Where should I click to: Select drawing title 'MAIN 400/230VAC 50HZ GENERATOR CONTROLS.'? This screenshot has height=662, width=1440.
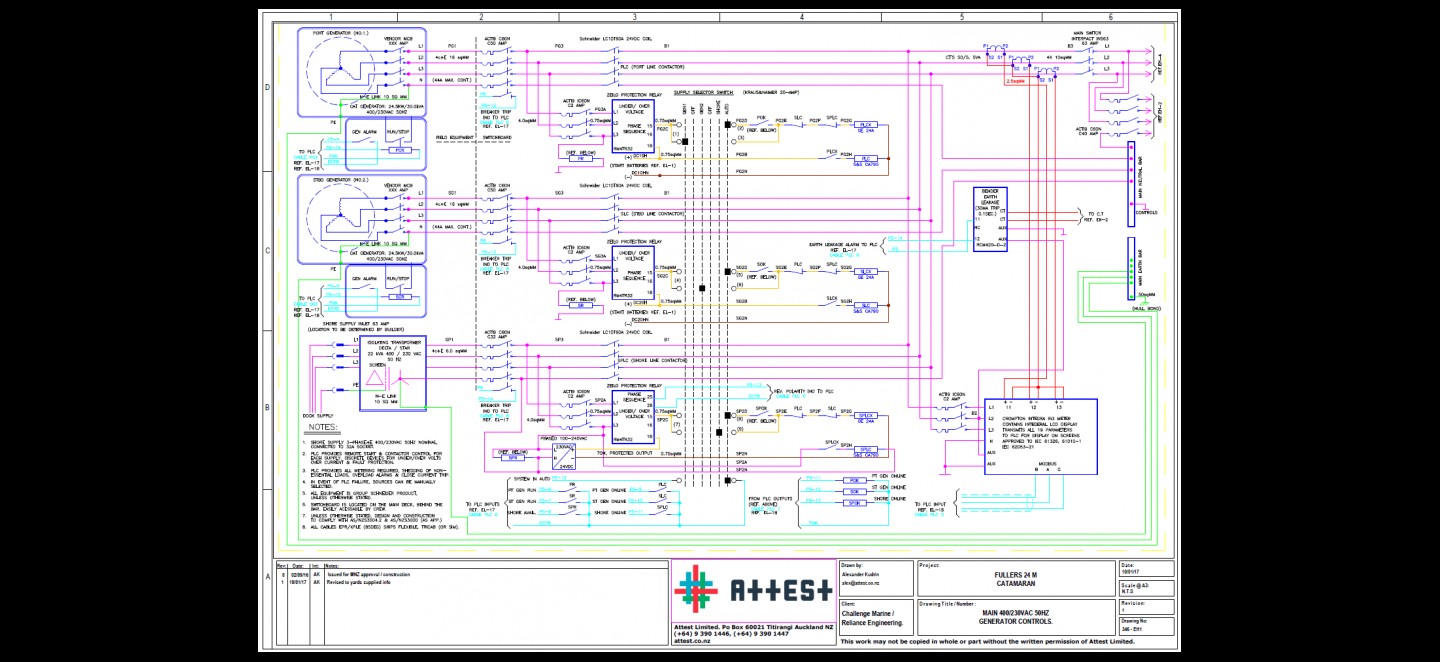1016,617
